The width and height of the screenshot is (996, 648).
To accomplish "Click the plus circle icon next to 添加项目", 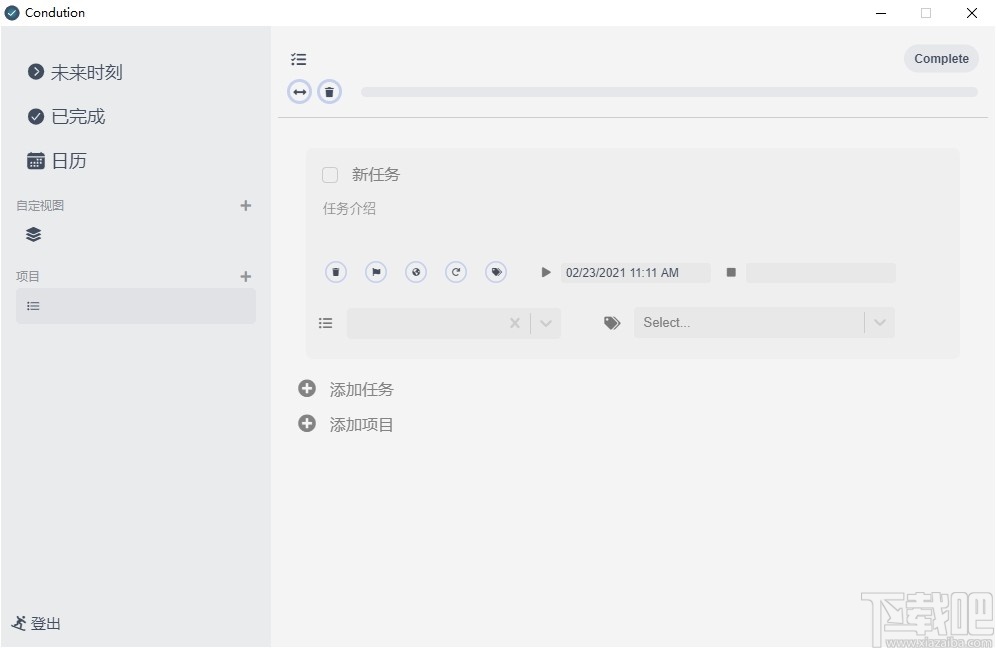I will tap(307, 423).
